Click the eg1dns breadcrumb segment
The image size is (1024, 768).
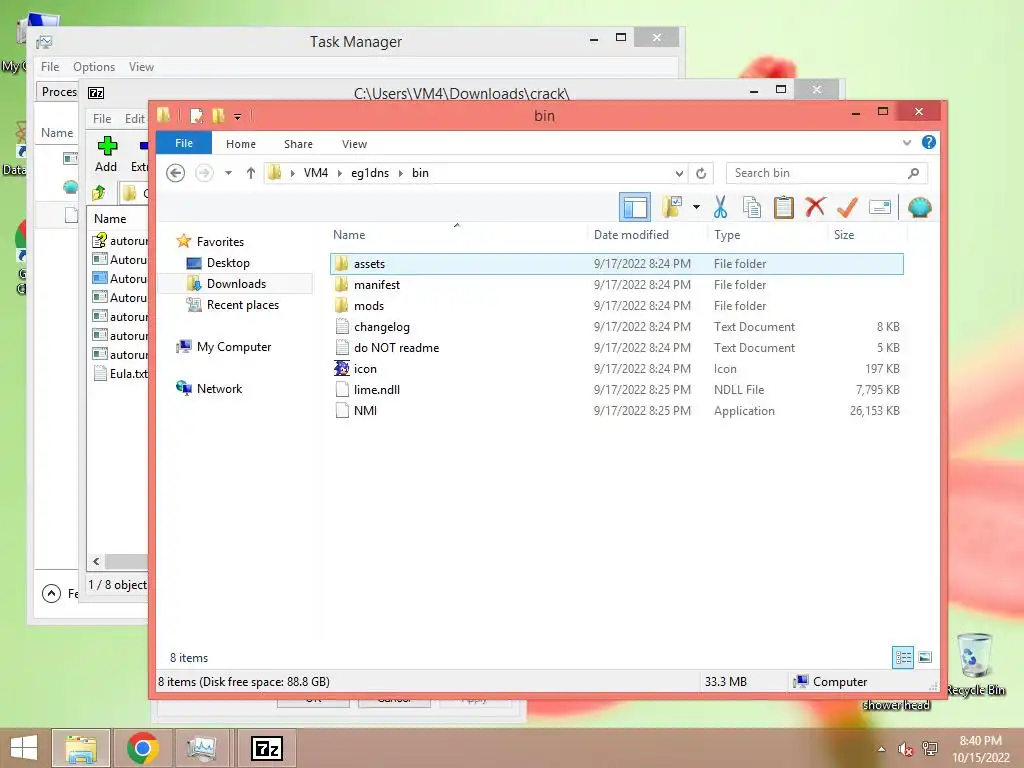tap(370, 173)
